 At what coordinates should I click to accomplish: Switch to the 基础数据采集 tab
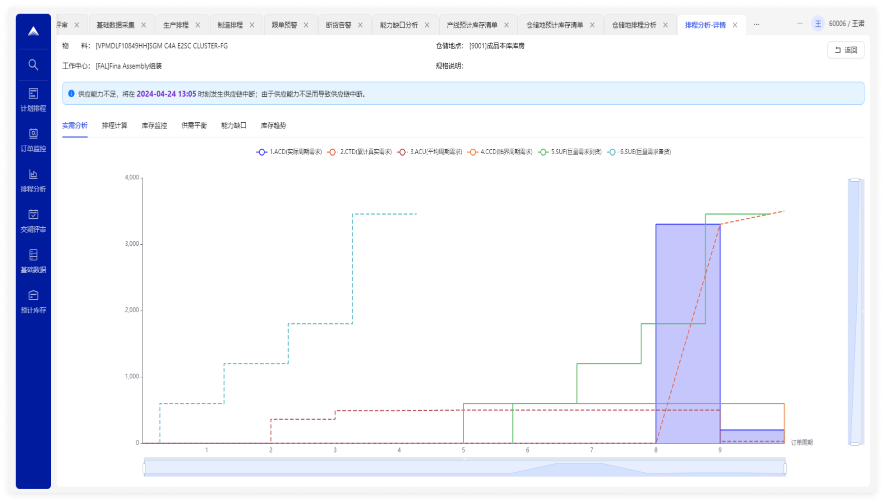point(115,25)
